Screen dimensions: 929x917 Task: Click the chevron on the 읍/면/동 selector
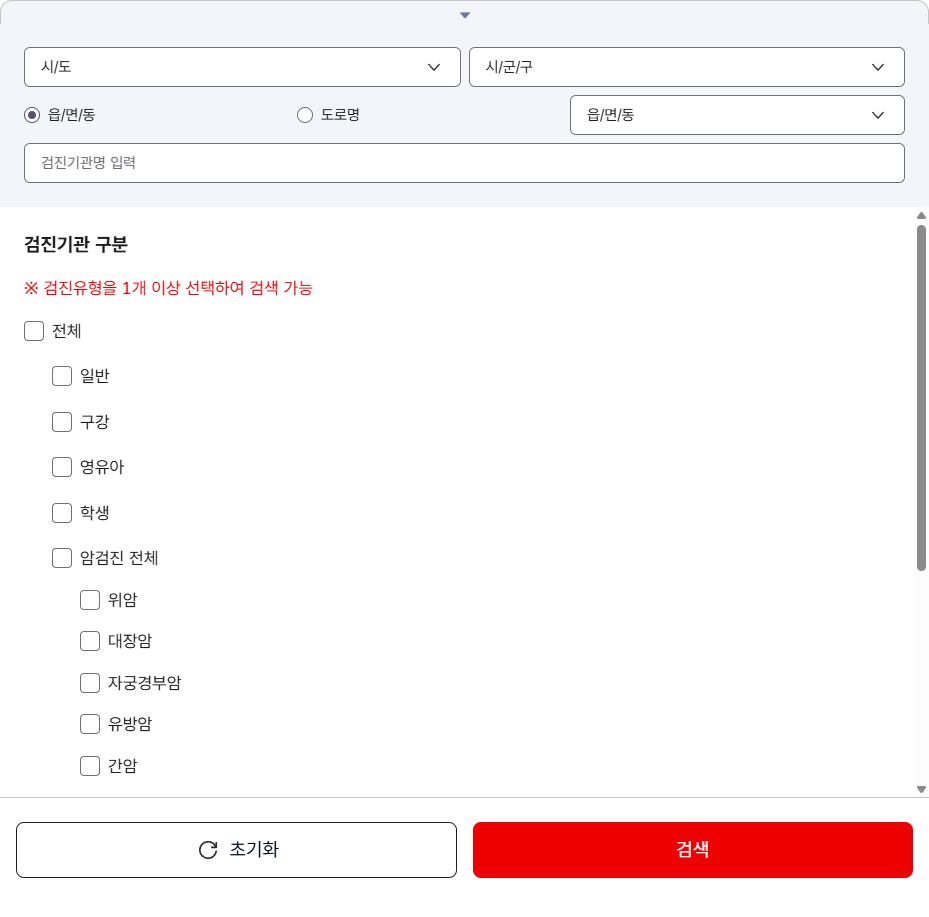pyautogui.click(x=878, y=114)
